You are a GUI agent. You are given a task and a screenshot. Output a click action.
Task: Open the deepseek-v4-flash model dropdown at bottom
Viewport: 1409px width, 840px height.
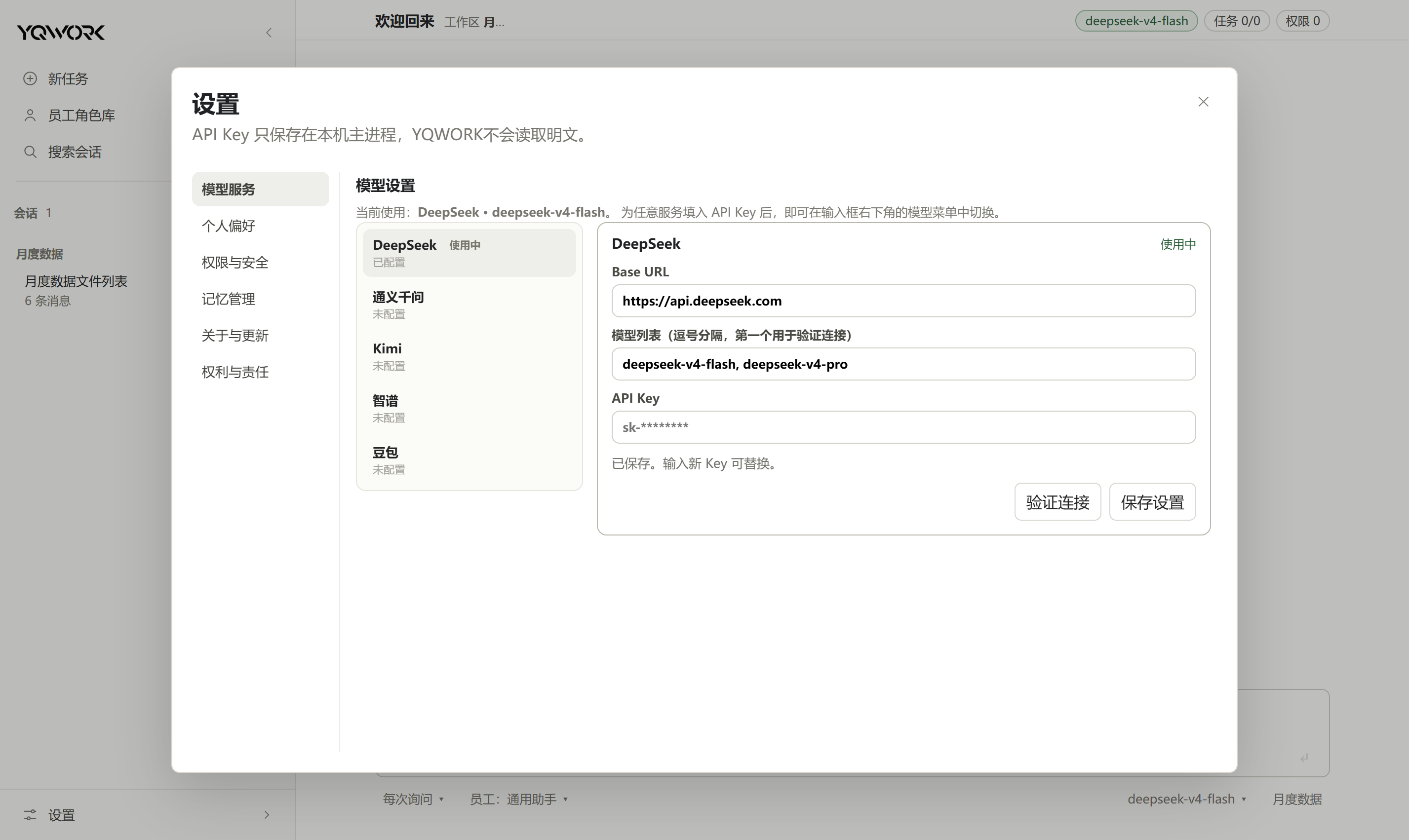pos(1186,799)
